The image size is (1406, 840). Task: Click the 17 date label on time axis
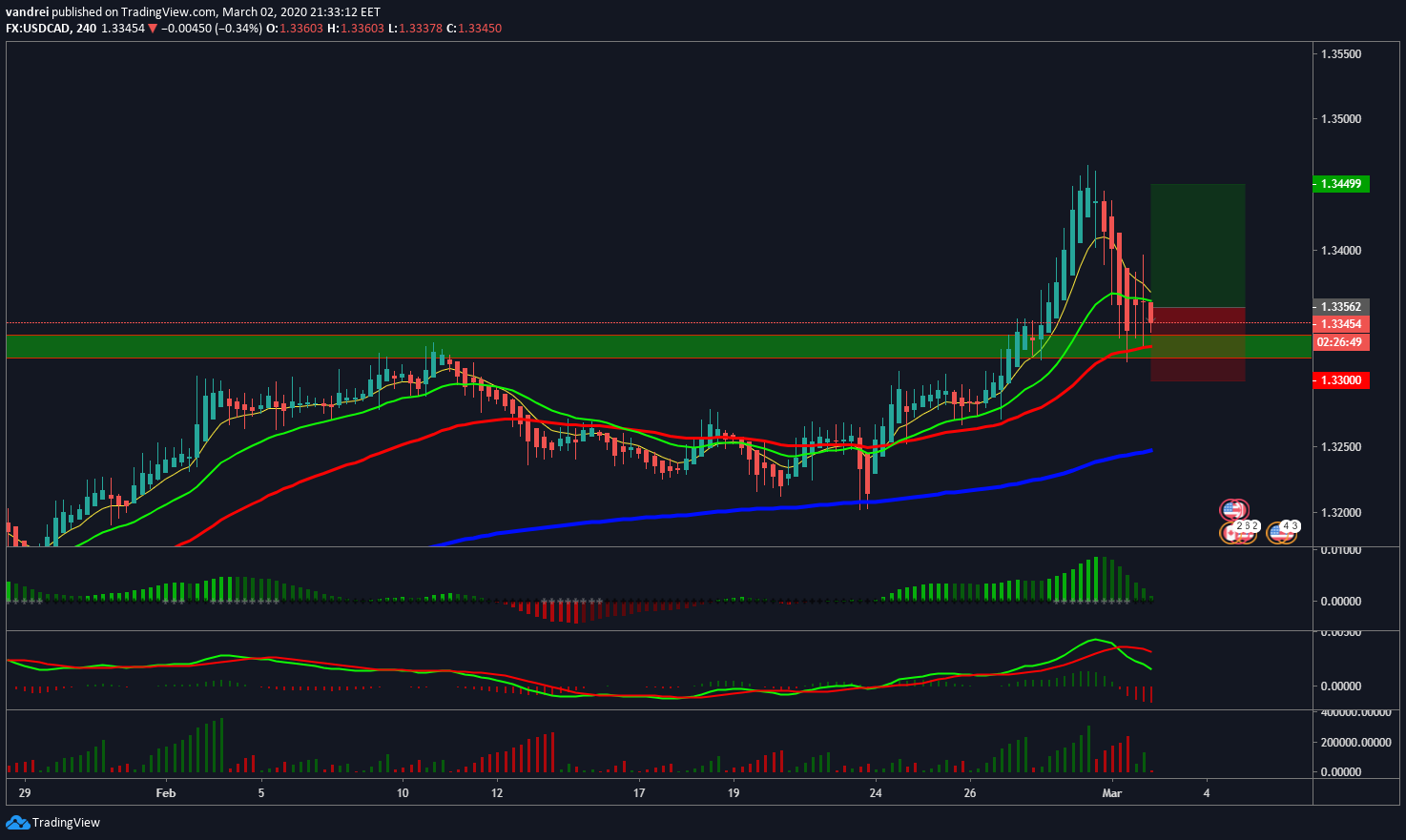pyautogui.click(x=639, y=793)
